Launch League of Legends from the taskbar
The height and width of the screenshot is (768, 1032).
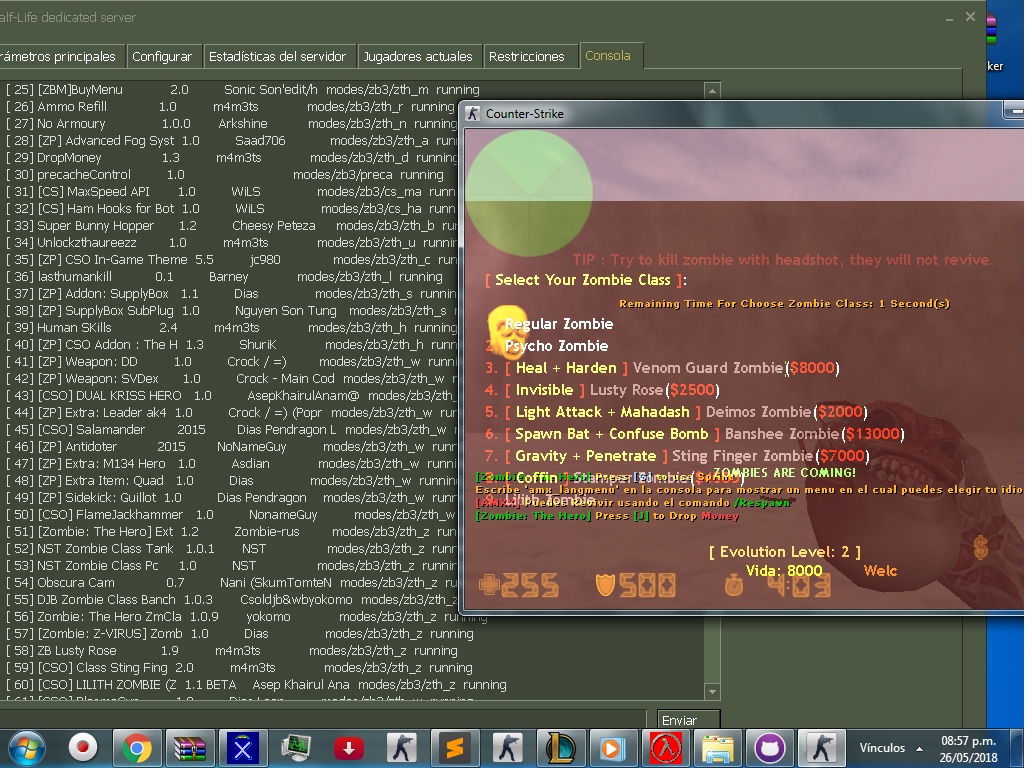tap(561, 748)
